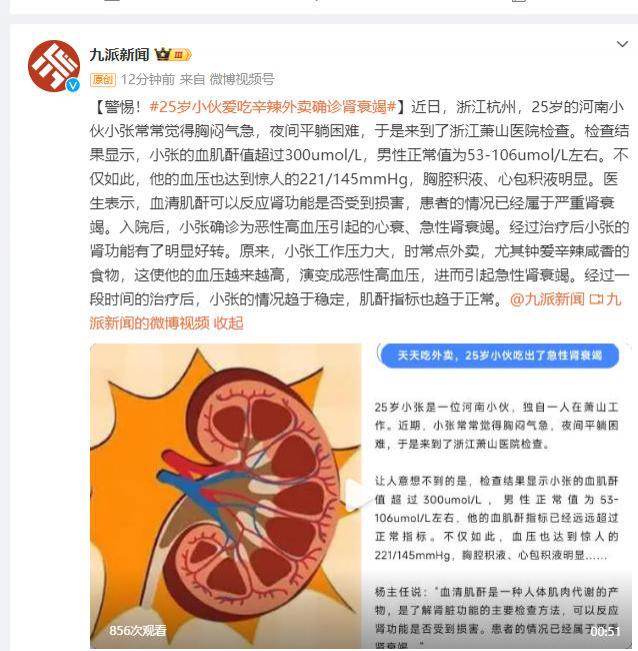This screenshot has height=651, width=638.
Task: Click the blue verified V badge
Action: (73, 85)
